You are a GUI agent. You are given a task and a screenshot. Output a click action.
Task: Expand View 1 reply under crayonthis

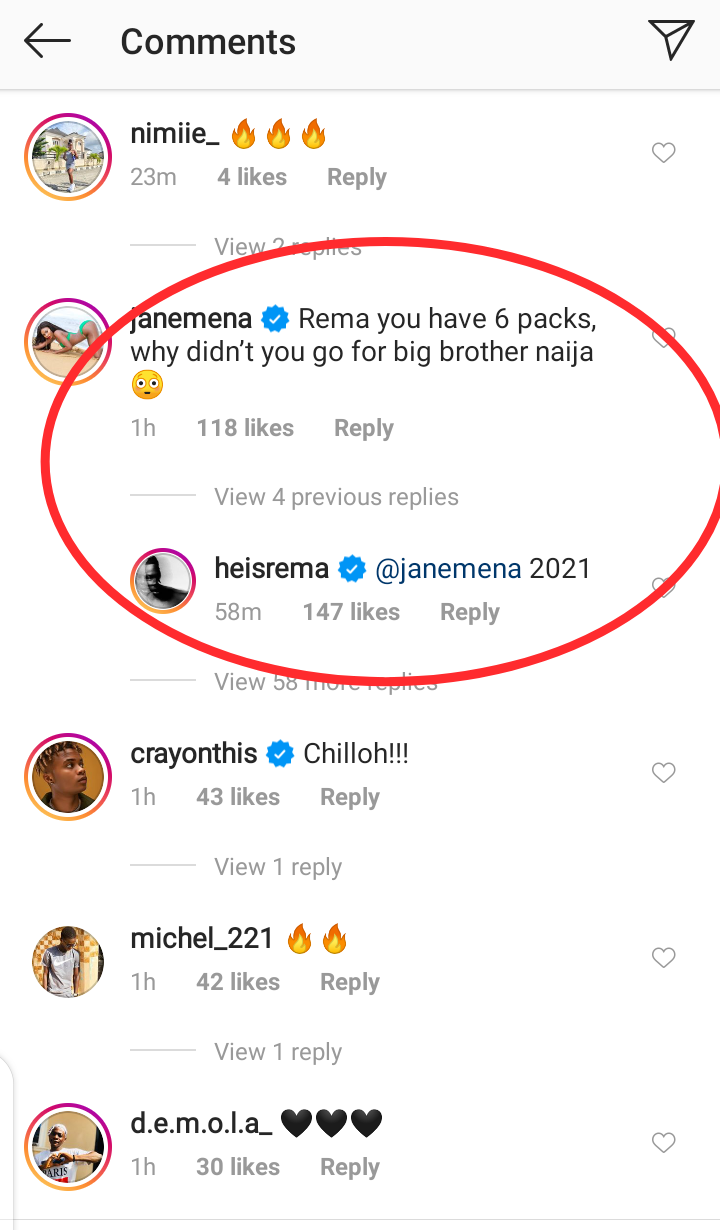tap(278, 867)
